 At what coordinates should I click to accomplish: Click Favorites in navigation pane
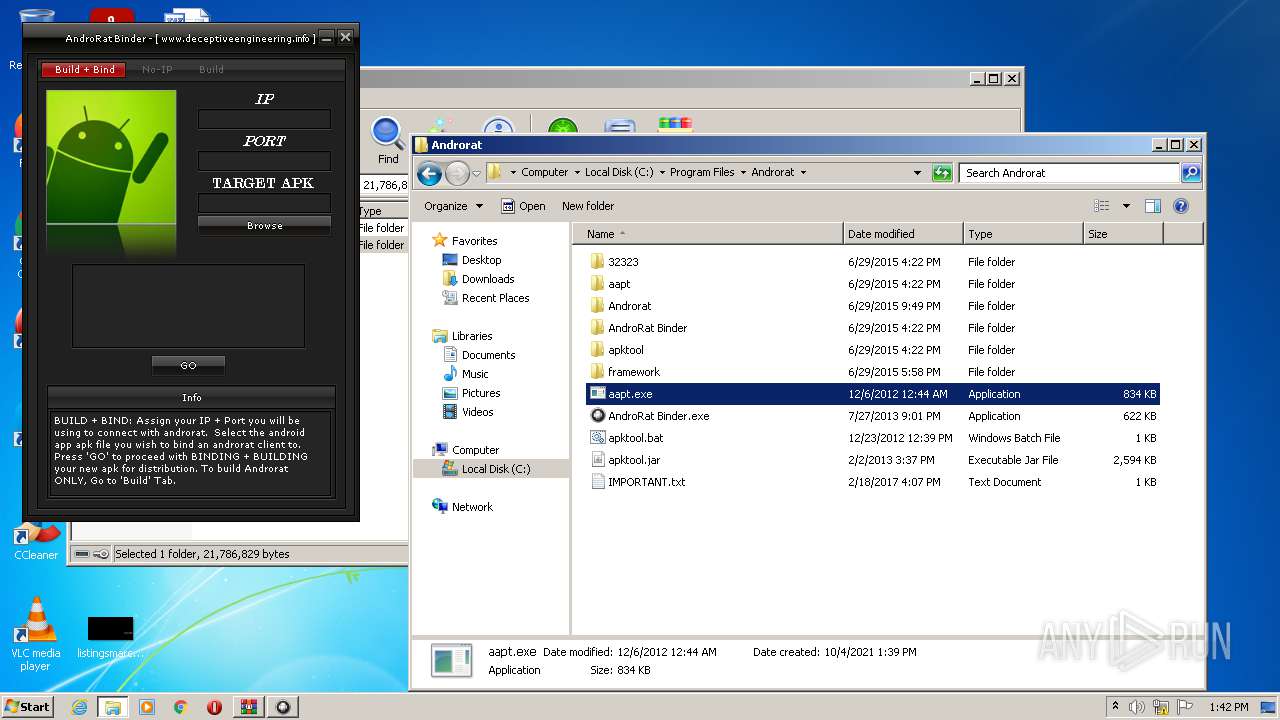click(474, 241)
